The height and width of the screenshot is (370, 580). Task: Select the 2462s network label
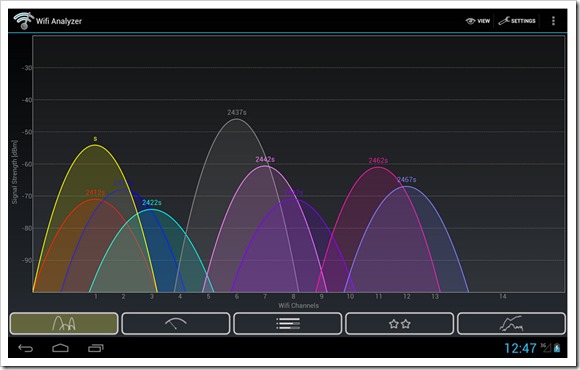coord(378,161)
